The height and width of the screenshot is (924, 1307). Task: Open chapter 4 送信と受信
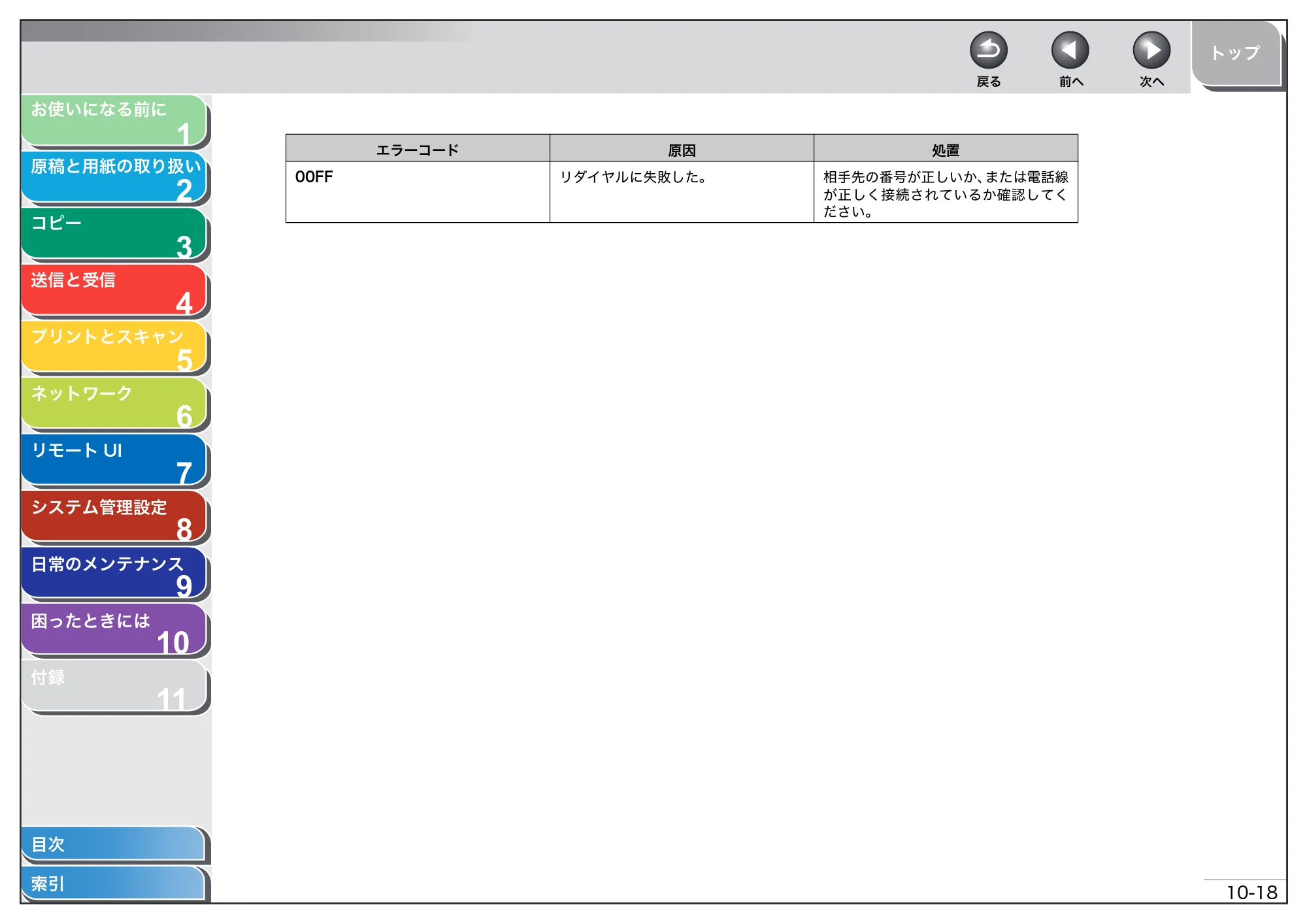(x=114, y=291)
